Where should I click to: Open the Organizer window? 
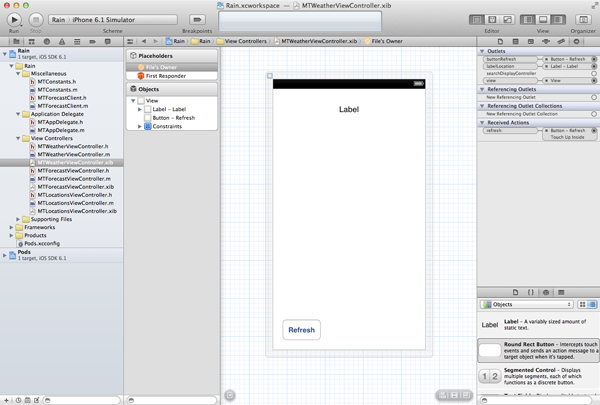click(x=583, y=20)
